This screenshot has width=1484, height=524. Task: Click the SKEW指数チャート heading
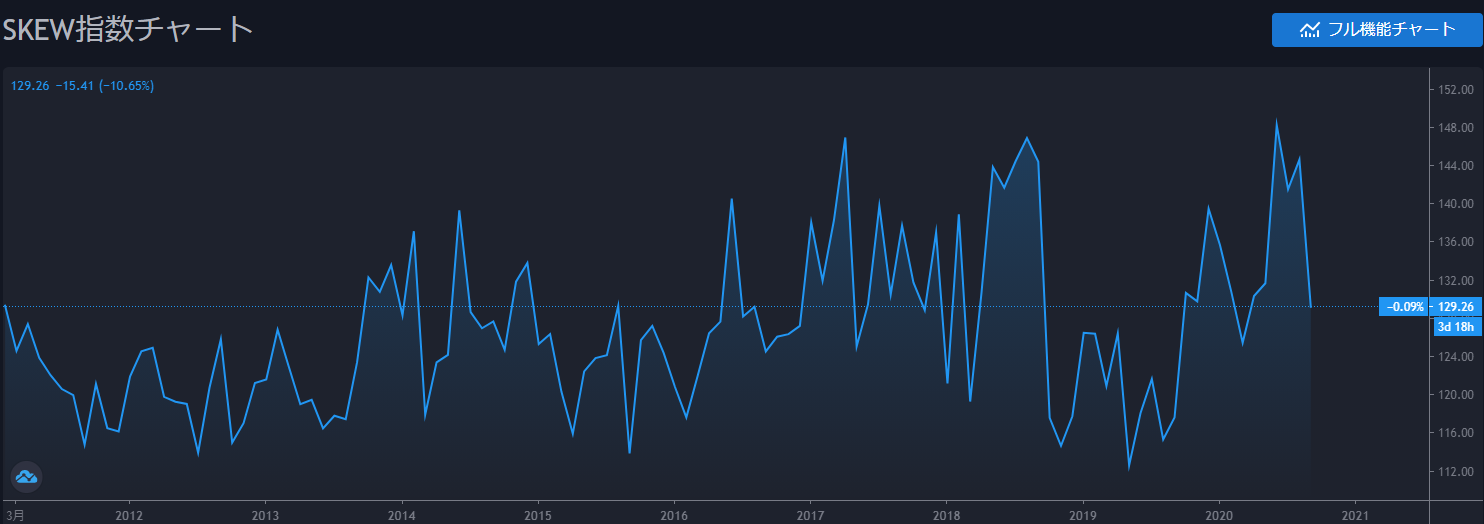point(127,29)
